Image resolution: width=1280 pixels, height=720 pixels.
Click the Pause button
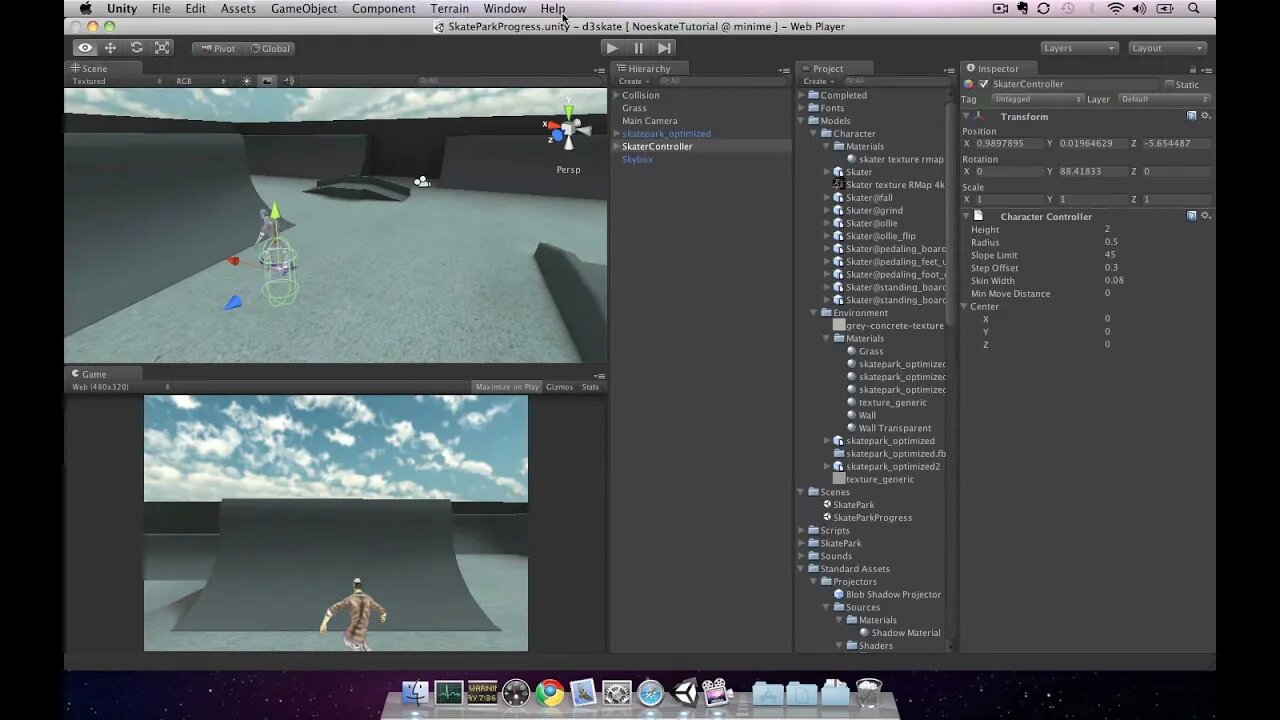pyautogui.click(x=638, y=48)
